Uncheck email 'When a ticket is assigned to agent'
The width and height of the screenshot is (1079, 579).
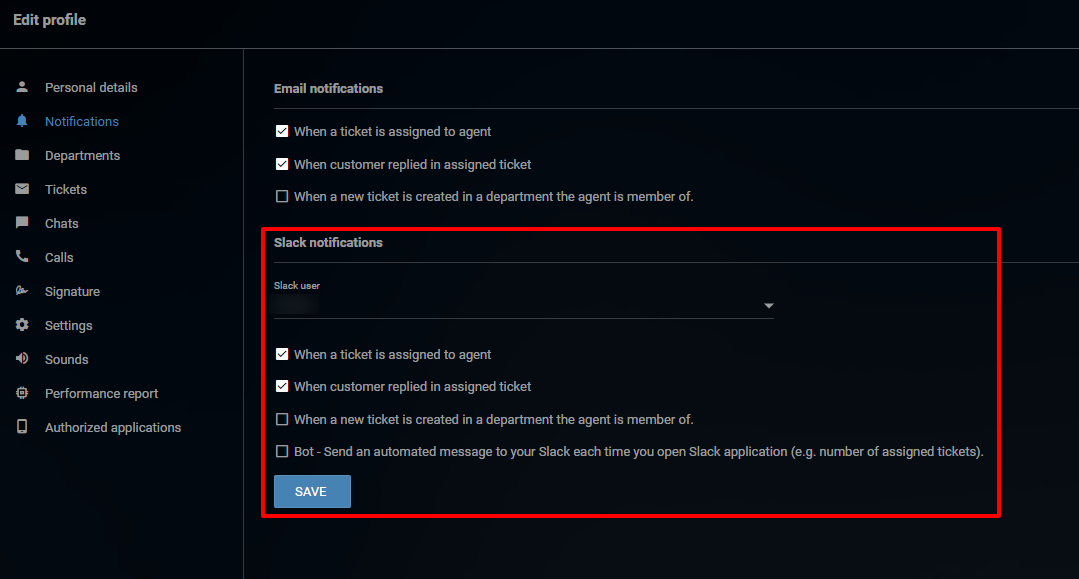point(282,131)
